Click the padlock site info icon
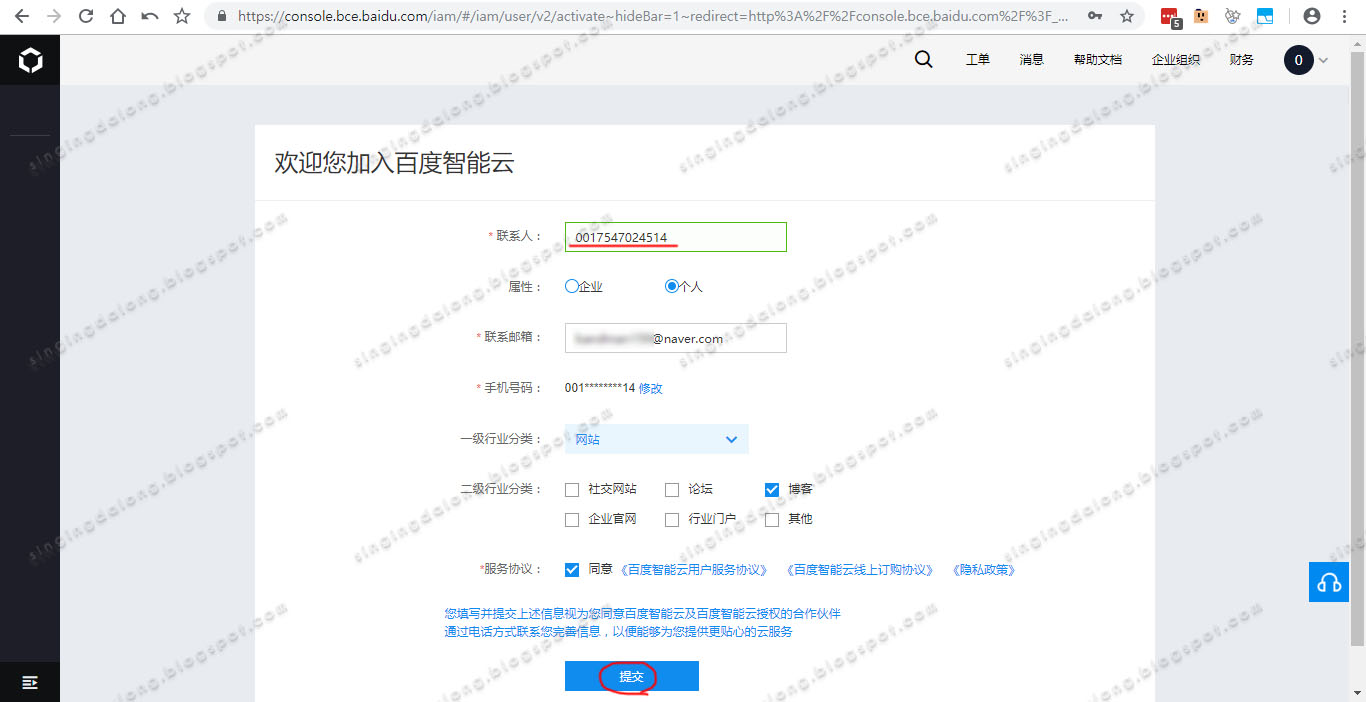Screen dimensions: 1366x702 (x=222, y=16)
